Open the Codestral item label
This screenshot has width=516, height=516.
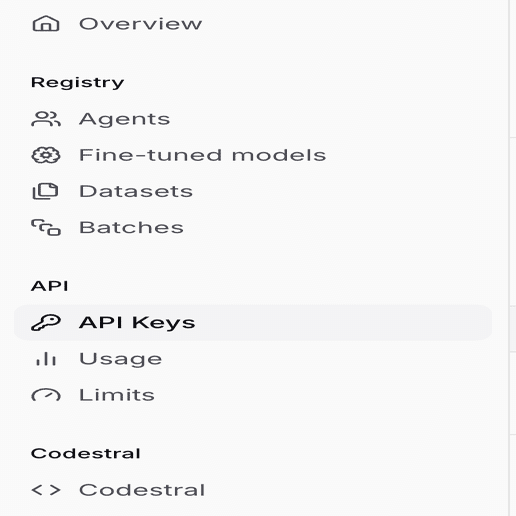pyautogui.click(x=142, y=490)
